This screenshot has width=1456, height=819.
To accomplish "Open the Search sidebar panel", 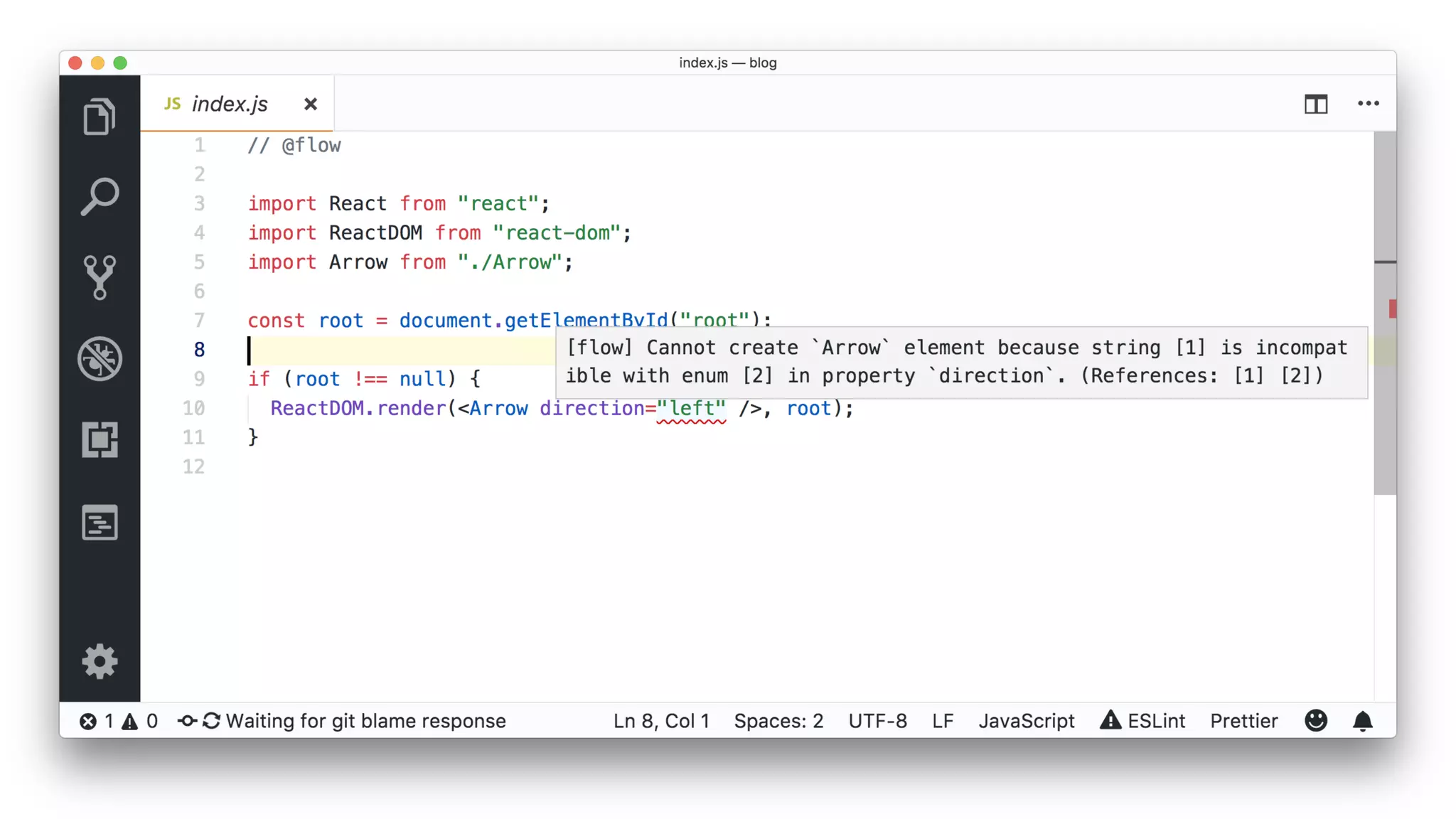I will (x=100, y=196).
